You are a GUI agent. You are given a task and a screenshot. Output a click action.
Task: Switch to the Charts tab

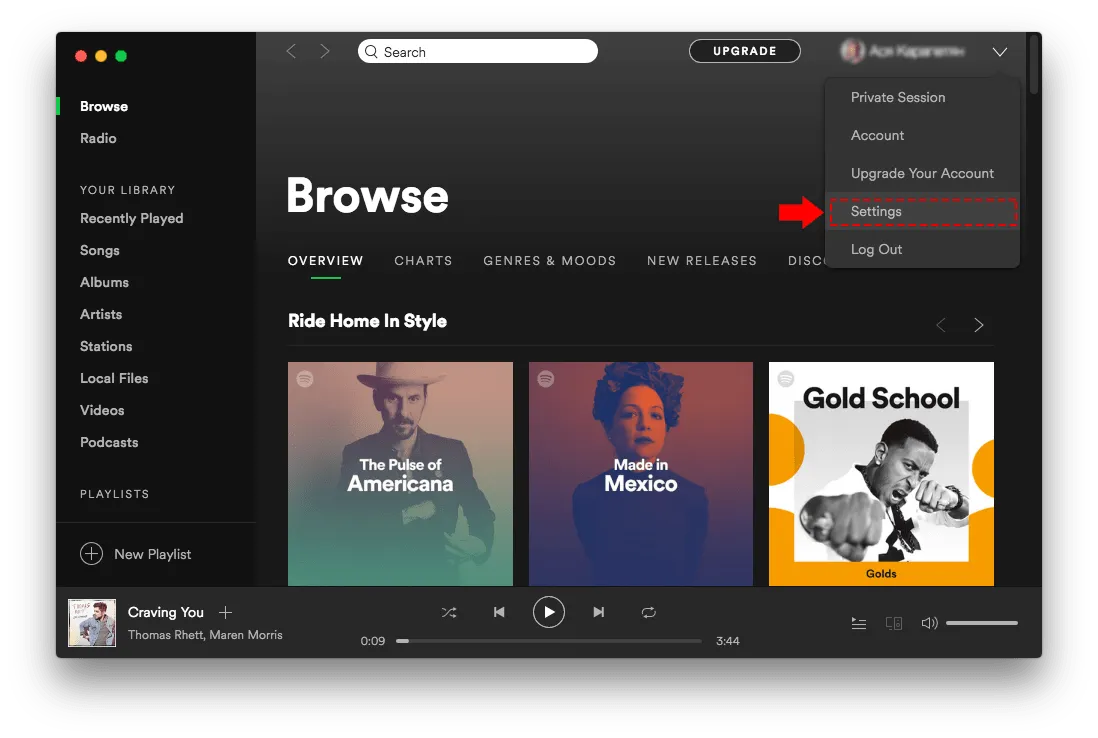click(423, 261)
